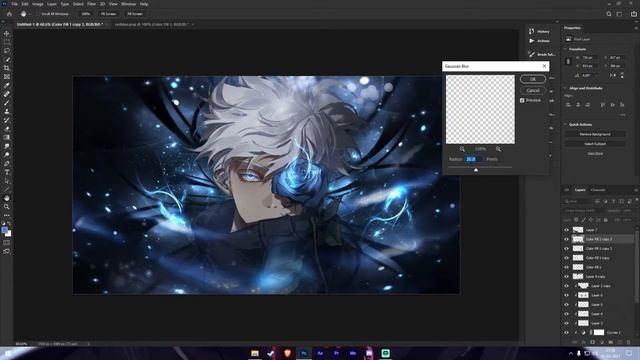Toggle link width and height in Transform

[568, 62]
